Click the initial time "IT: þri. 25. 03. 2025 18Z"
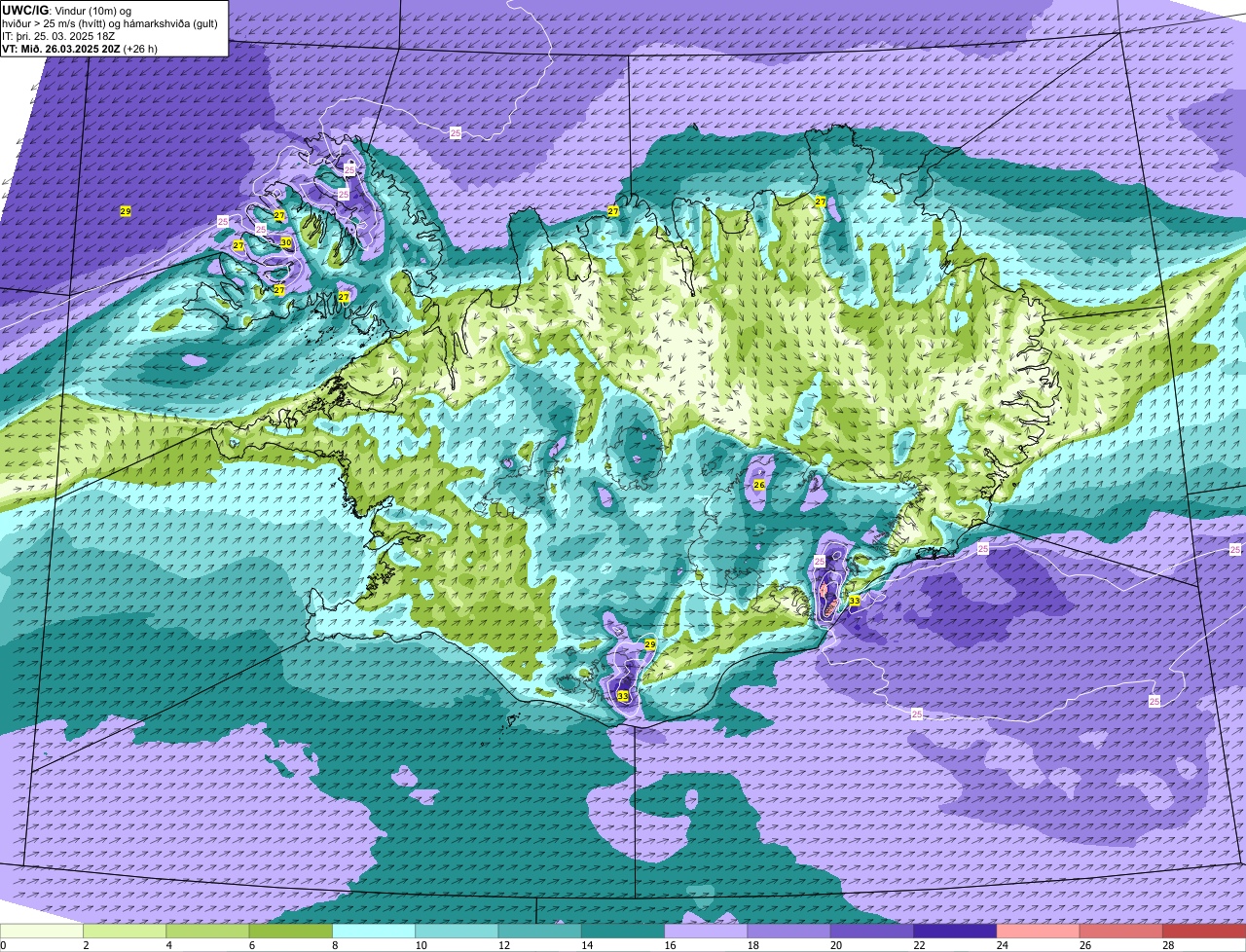 point(58,35)
